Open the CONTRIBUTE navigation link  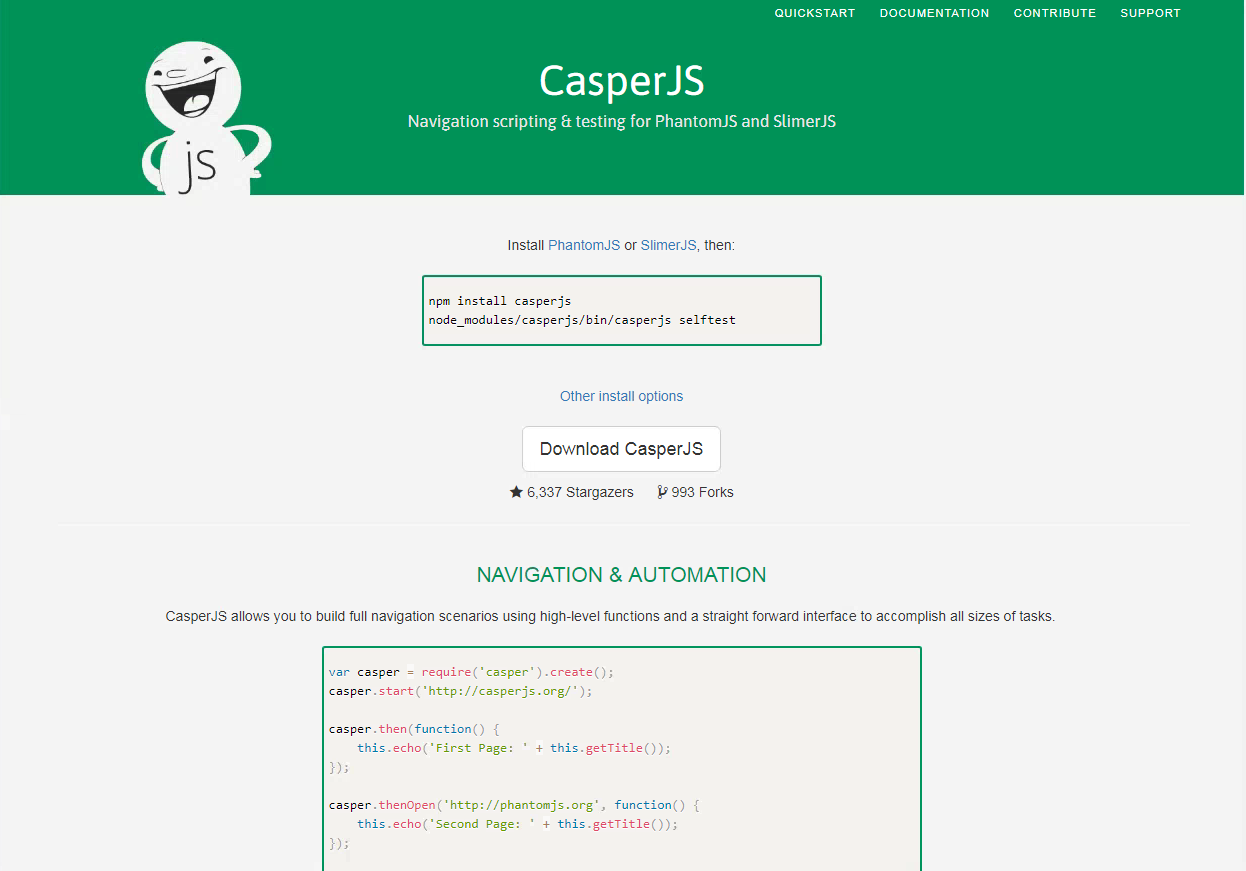(x=1054, y=13)
